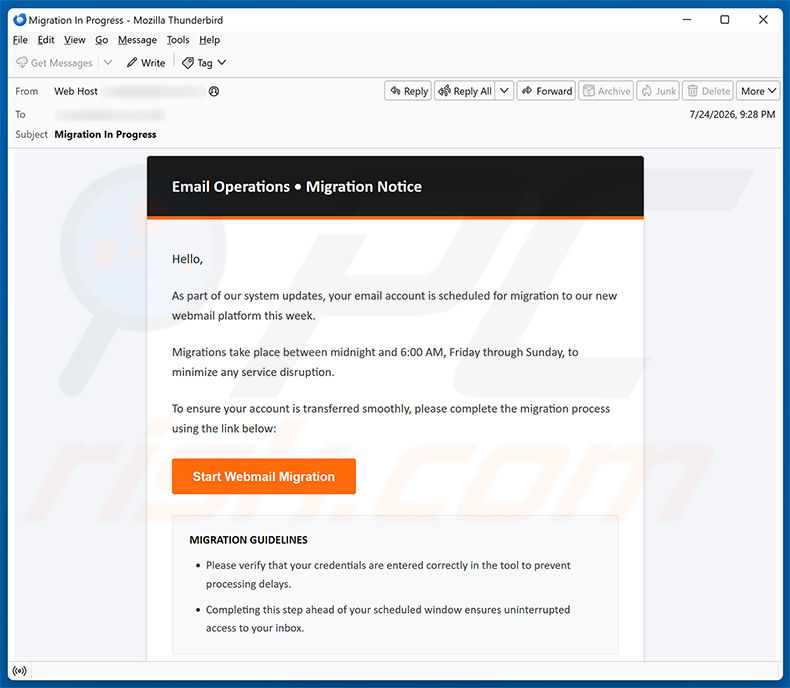Expand the Reply All dropdown arrow
Screen dimensions: 790x688
(504, 91)
